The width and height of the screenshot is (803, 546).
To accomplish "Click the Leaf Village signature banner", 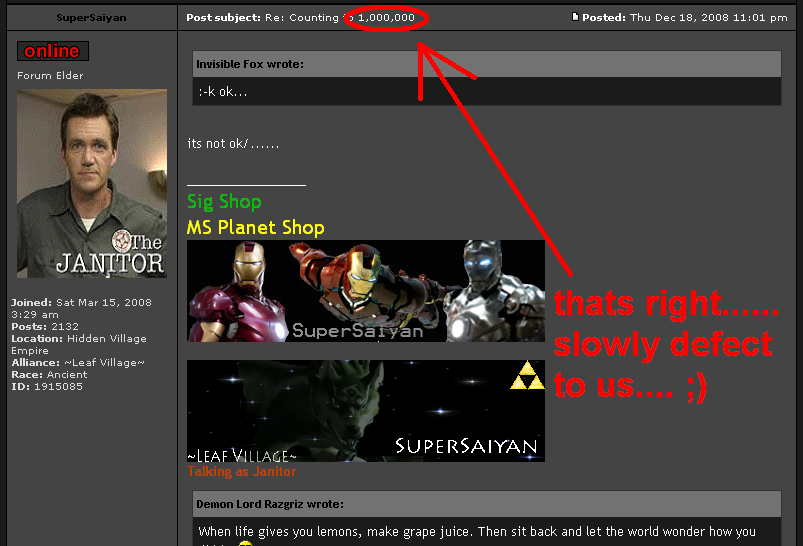I will (366, 410).
